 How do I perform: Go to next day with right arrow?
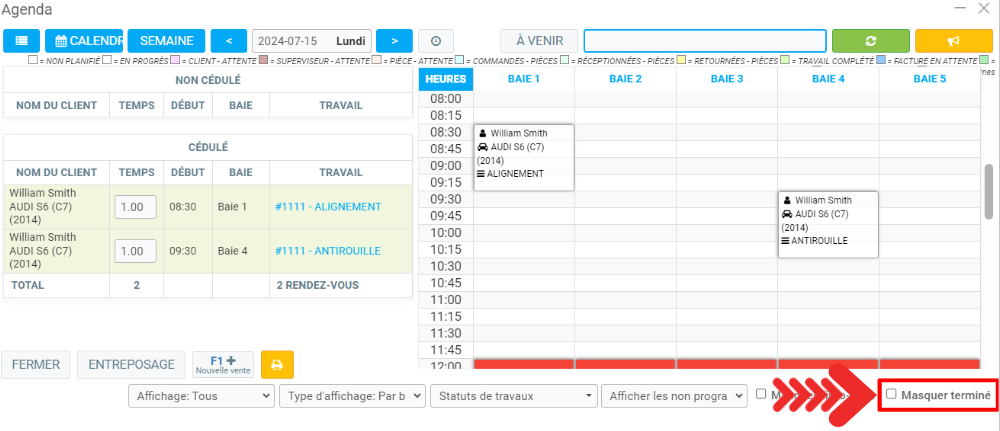(395, 41)
